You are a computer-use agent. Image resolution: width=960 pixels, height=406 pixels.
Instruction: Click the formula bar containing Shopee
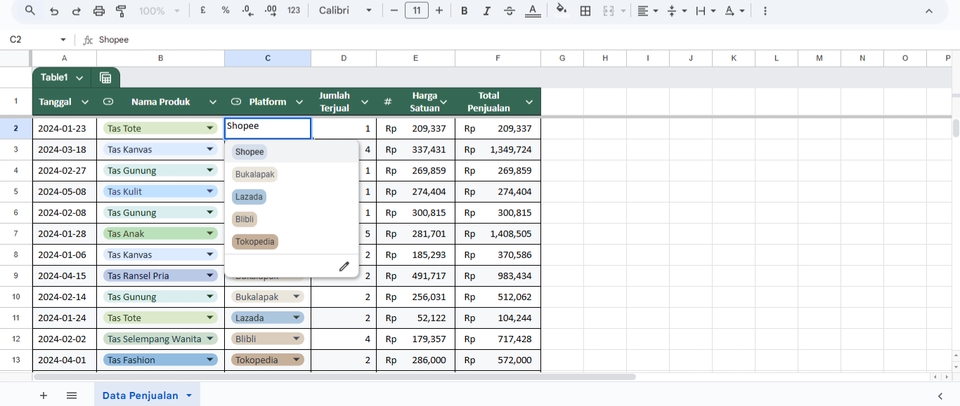(527, 40)
